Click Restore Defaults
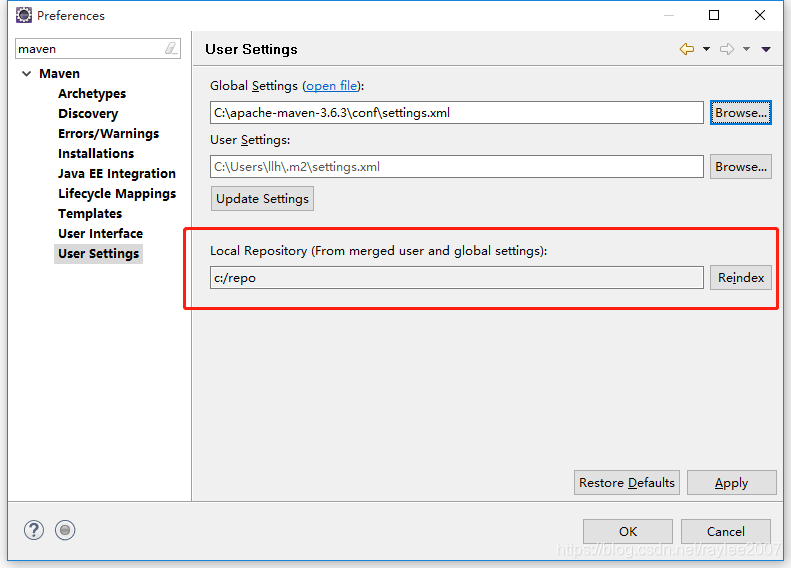This screenshot has height=568, width=791. 627,483
